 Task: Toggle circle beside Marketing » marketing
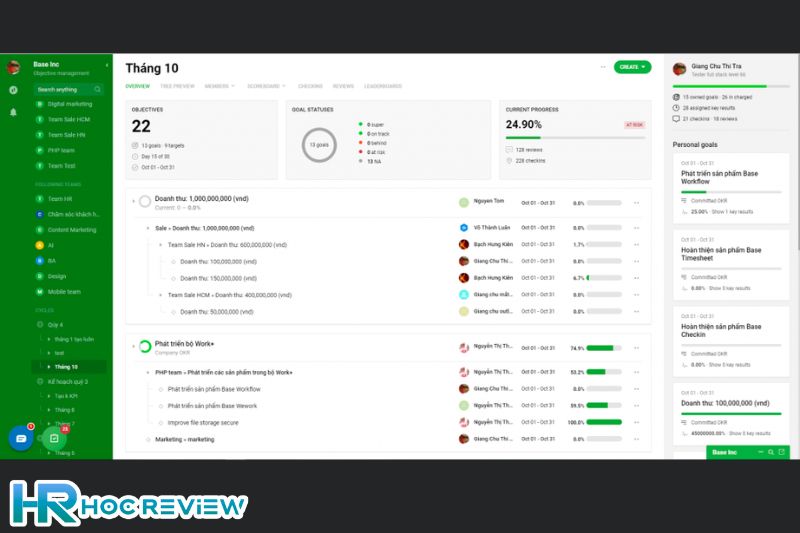pos(148,439)
